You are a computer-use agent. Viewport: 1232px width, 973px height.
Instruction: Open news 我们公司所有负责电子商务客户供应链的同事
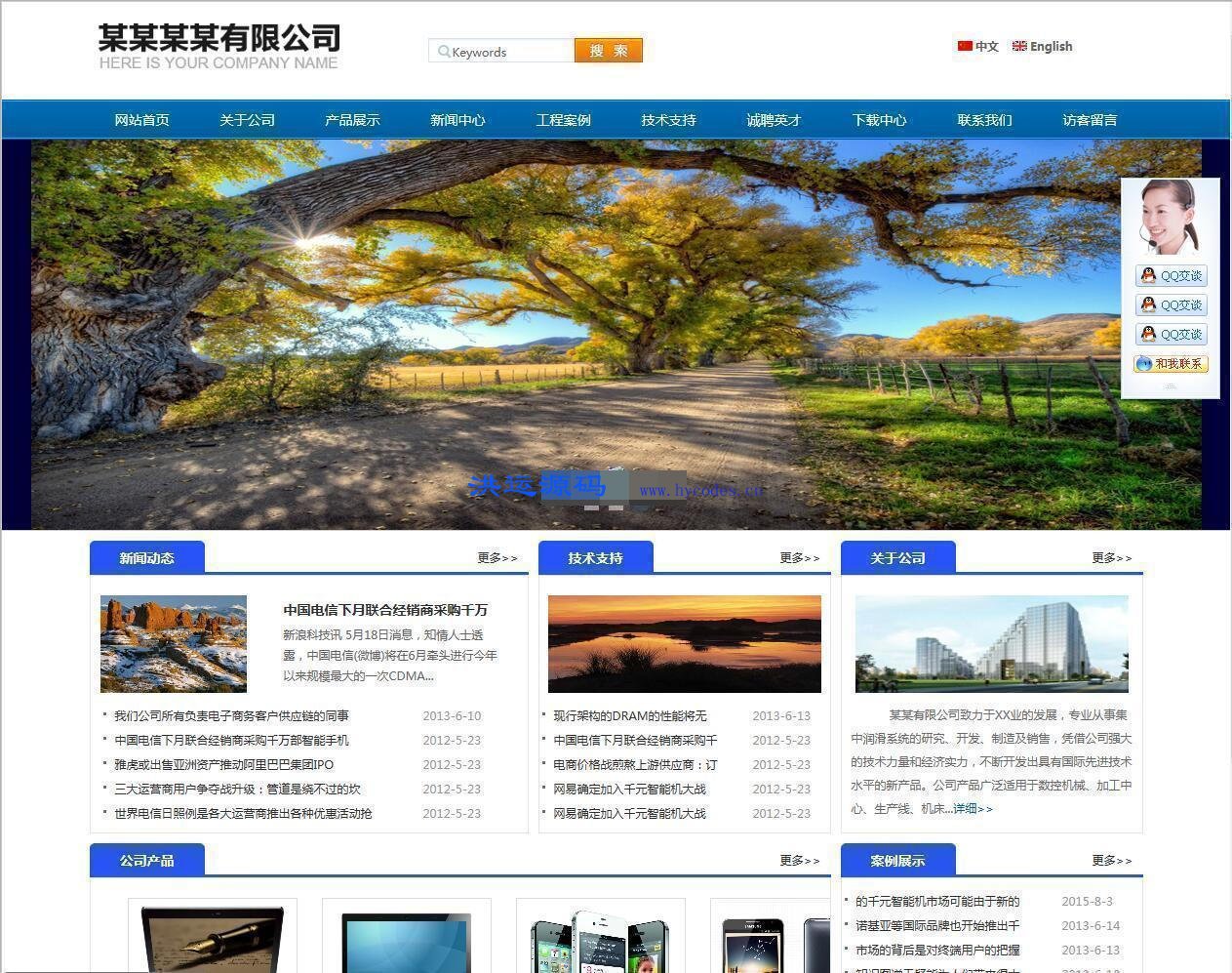[231, 716]
